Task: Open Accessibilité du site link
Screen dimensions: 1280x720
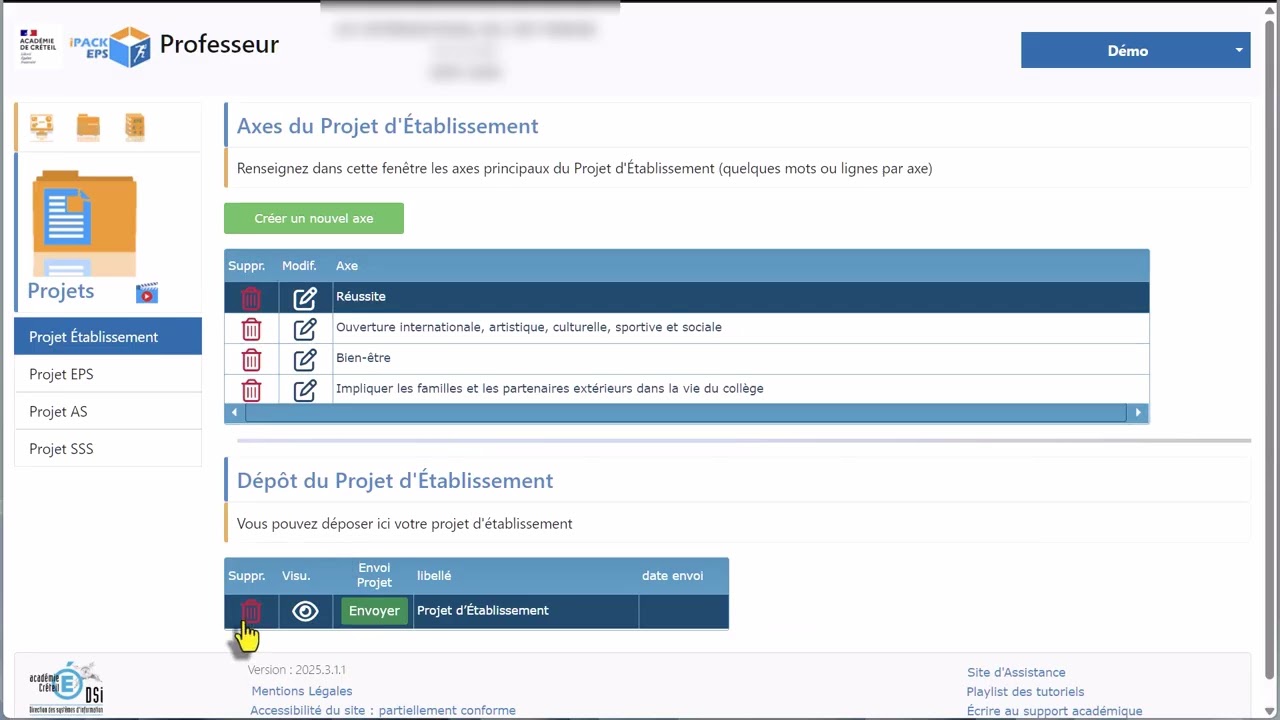Action: tap(383, 710)
